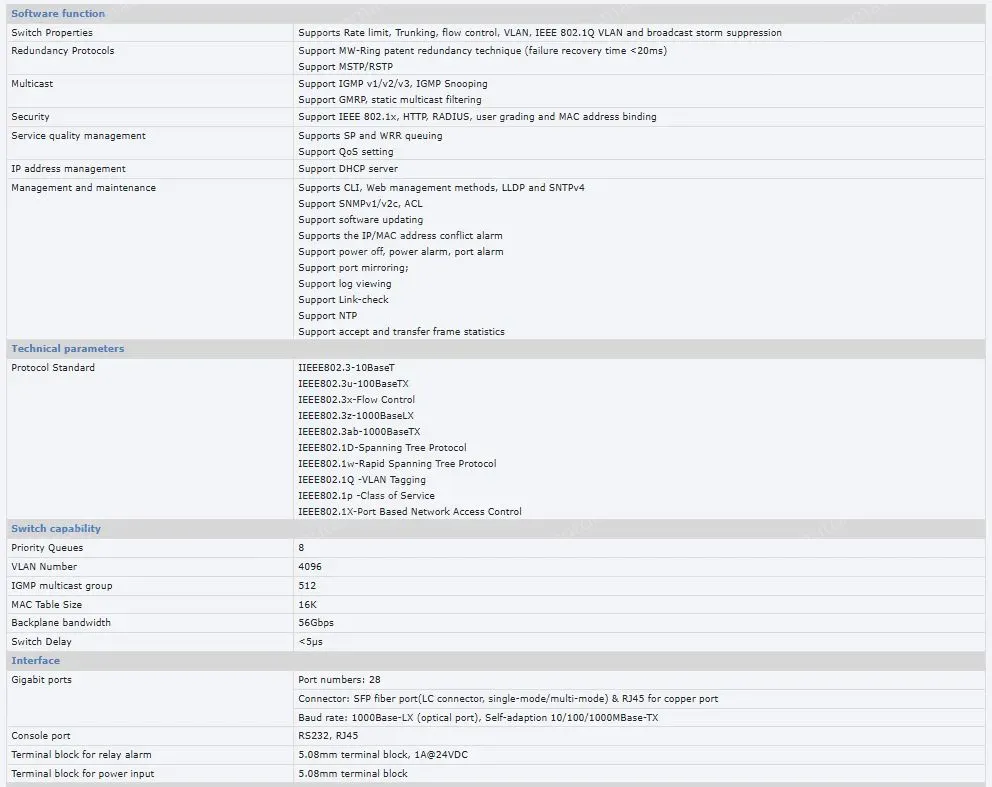Image resolution: width=992 pixels, height=787 pixels.
Task: Select the IP address management label
Action: 68,169
